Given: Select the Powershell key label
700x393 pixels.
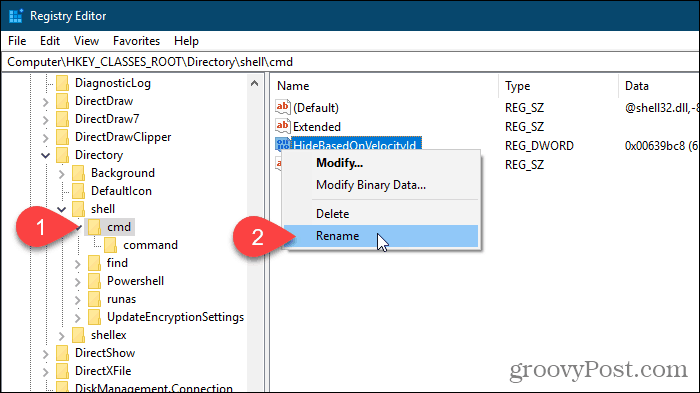Looking at the screenshot, I should pos(135,281).
